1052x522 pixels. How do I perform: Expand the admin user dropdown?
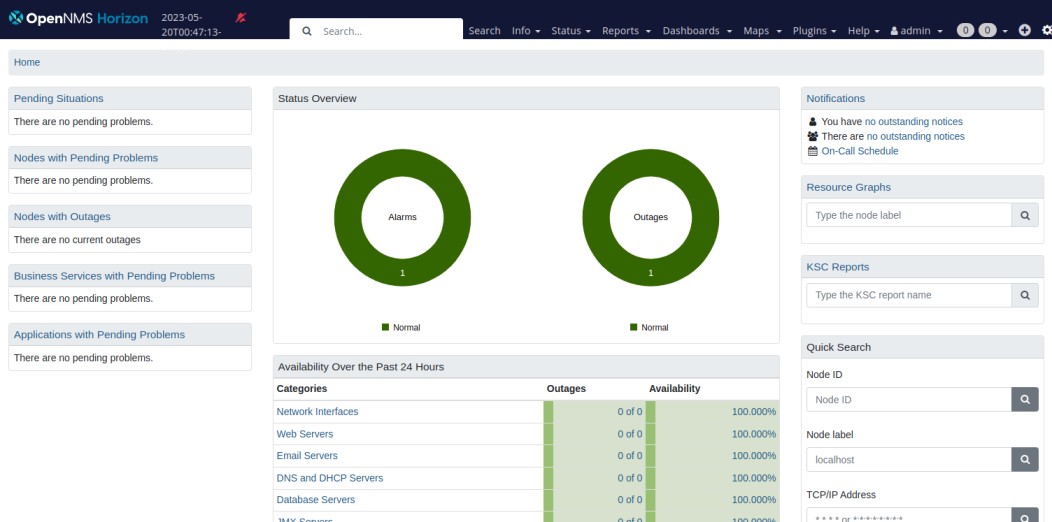pyautogui.click(x=916, y=31)
